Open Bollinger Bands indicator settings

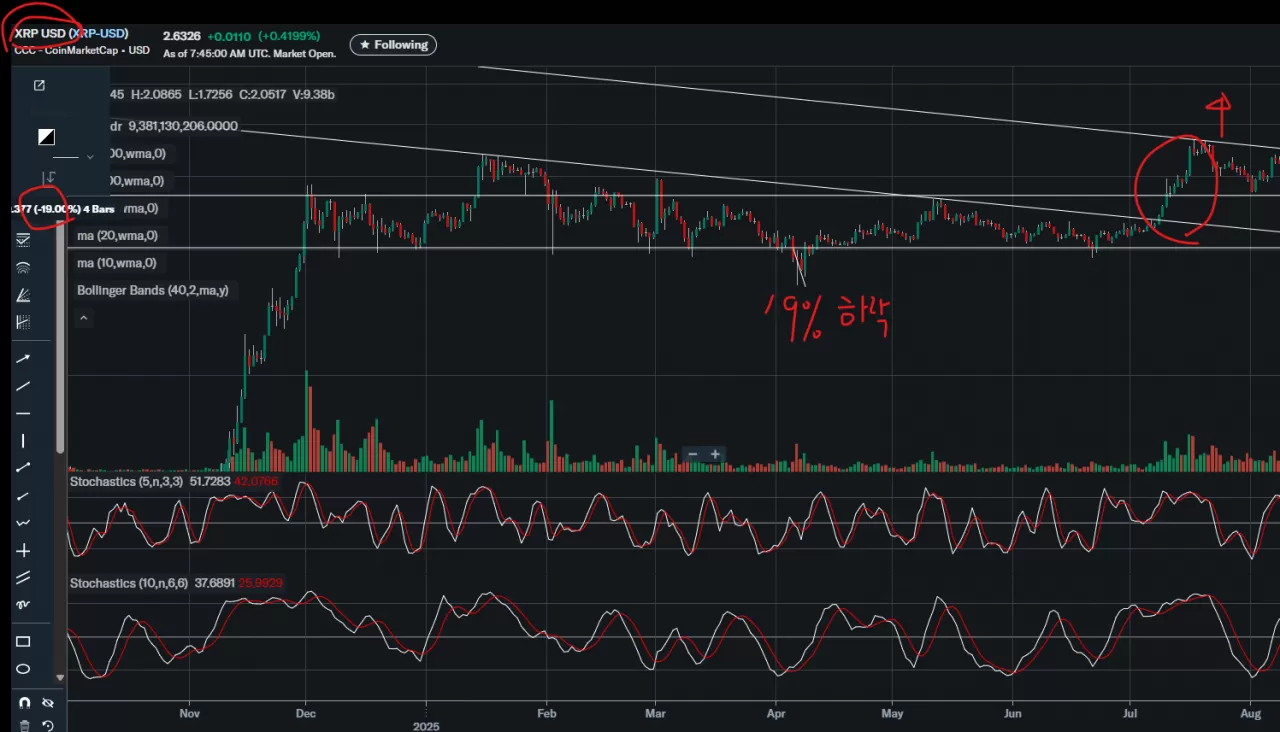pyautogui.click(x=152, y=290)
